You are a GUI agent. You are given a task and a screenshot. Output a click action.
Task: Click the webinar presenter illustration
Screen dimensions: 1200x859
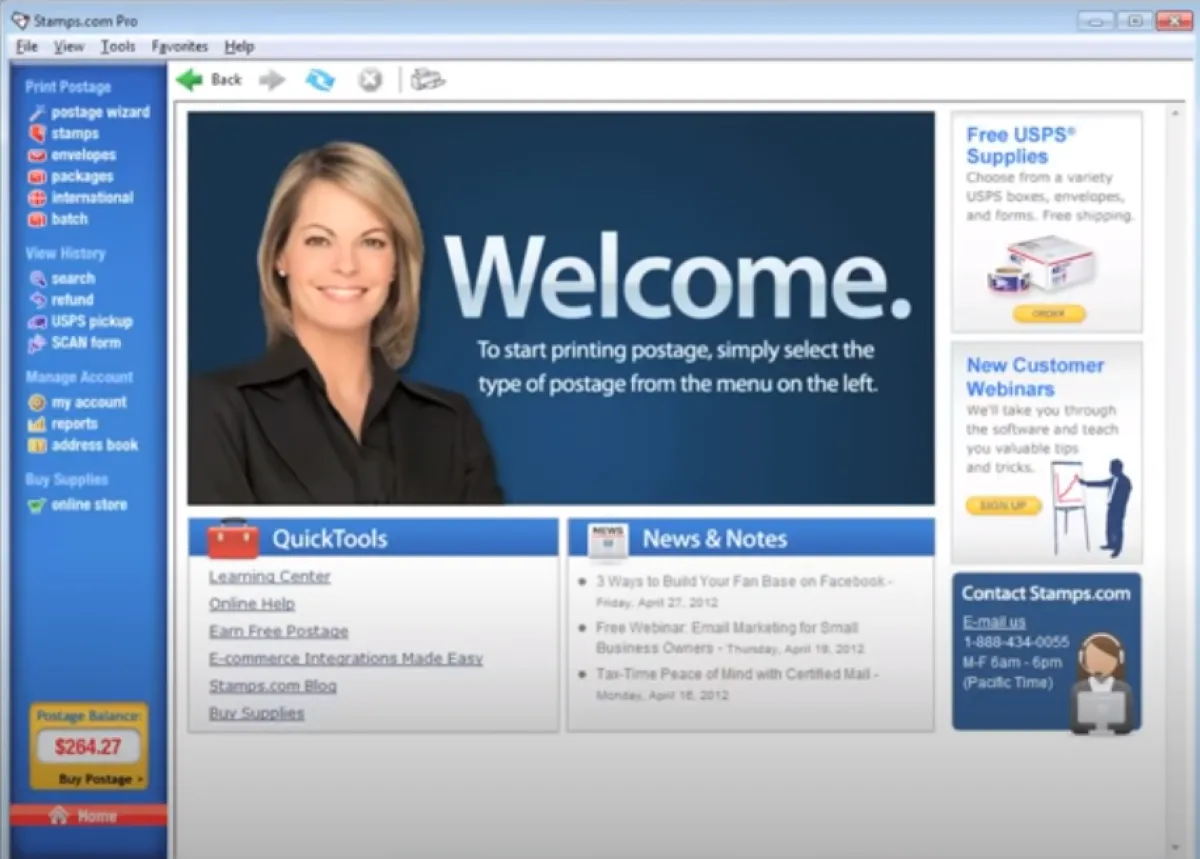tap(1091, 507)
